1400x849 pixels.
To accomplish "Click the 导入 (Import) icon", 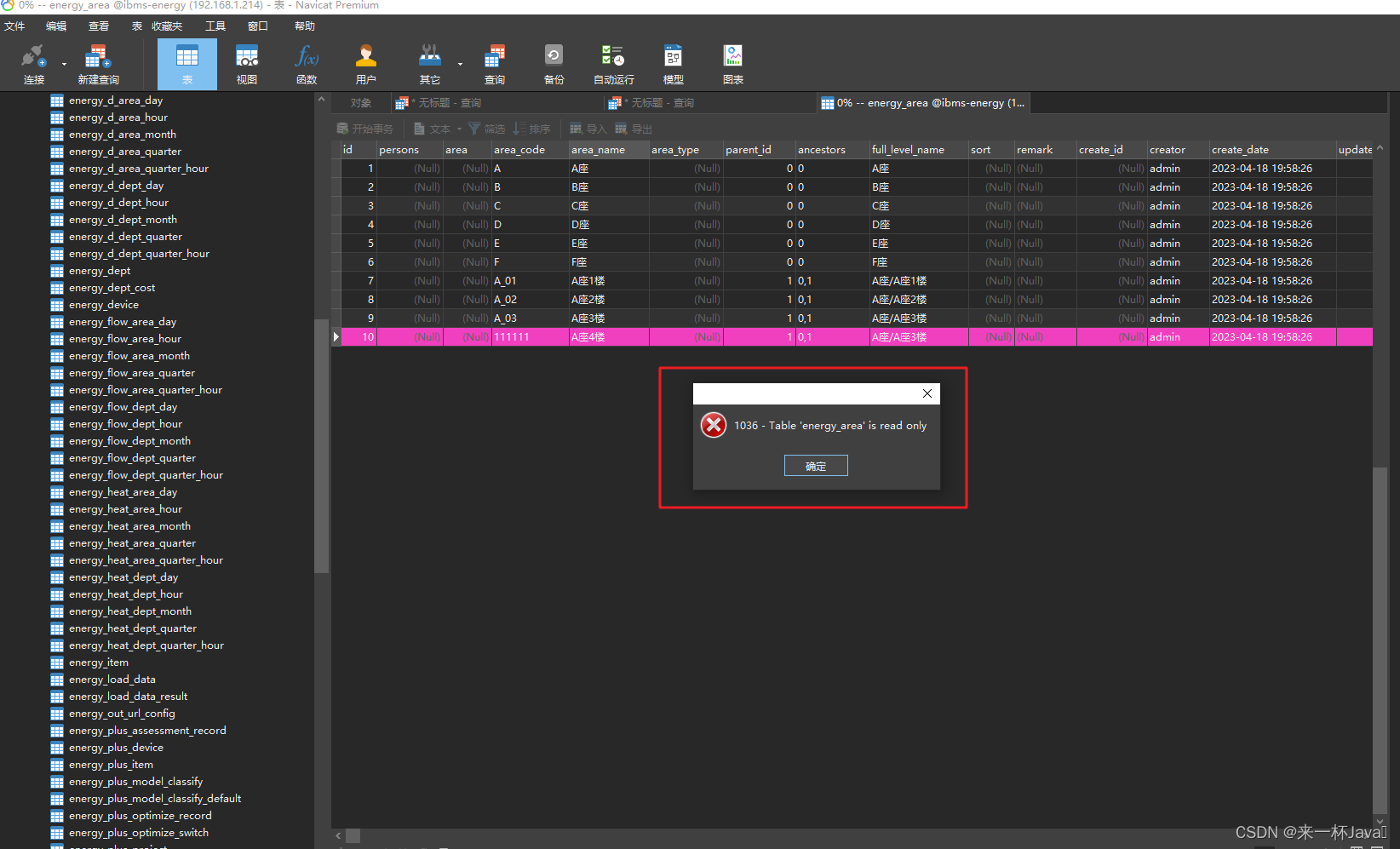I will pyautogui.click(x=588, y=129).
